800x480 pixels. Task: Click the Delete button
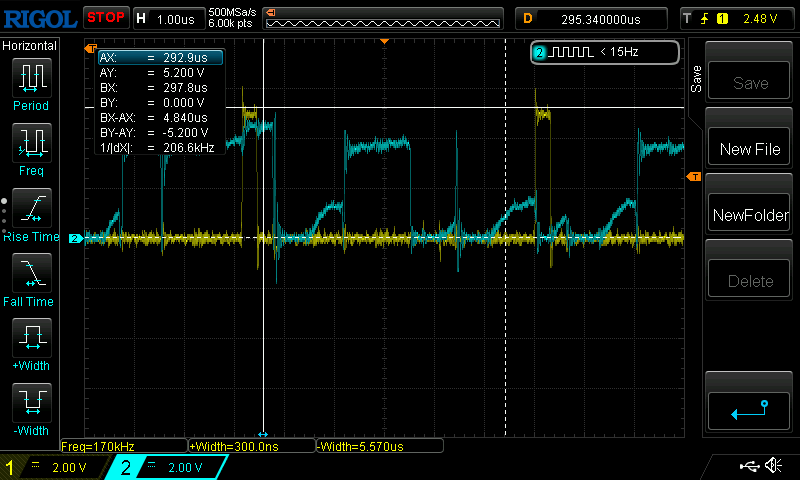point(749,279)
